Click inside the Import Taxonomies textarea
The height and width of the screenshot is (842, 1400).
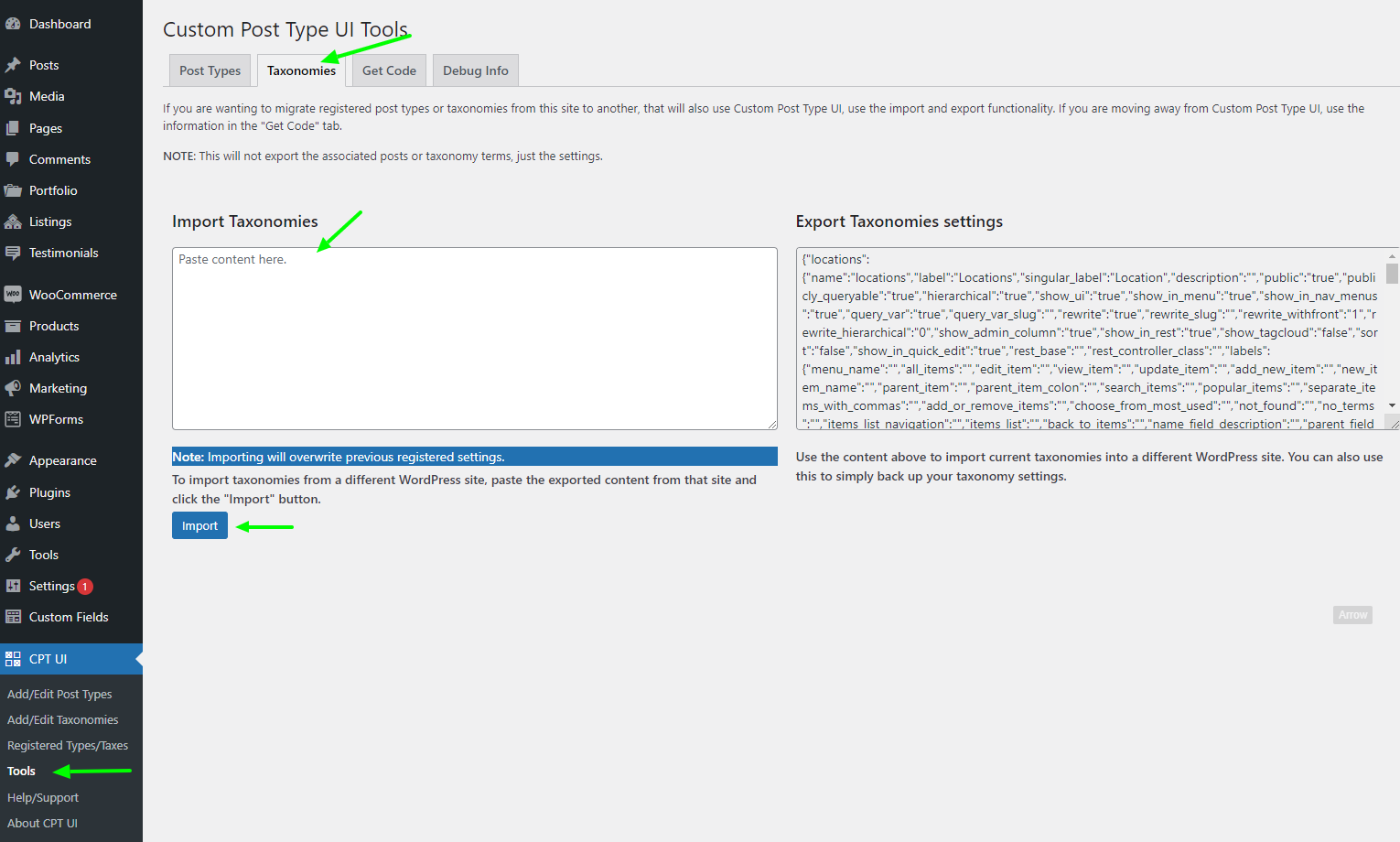tap(474, 339)
